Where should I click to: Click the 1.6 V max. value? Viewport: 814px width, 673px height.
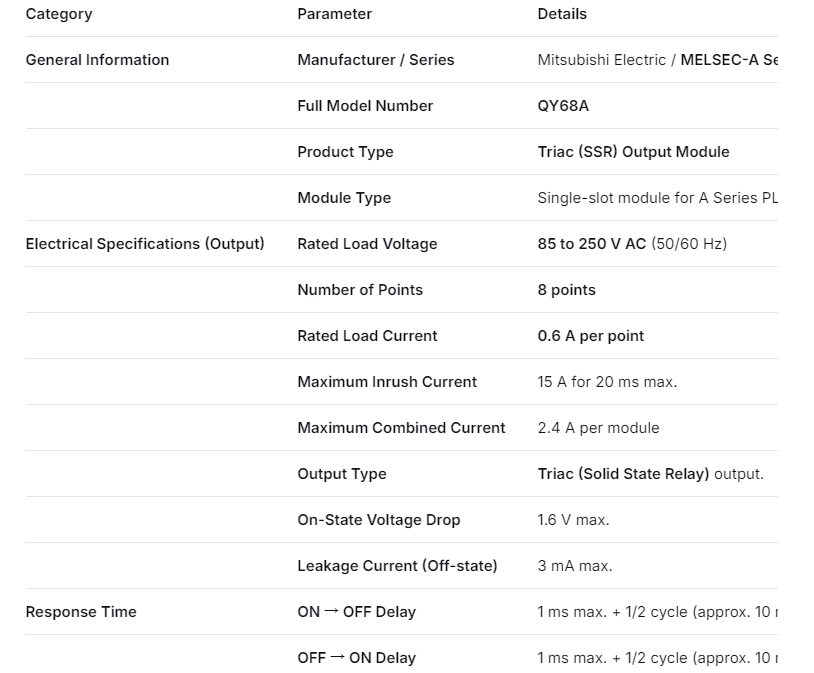tap(573, 520)
